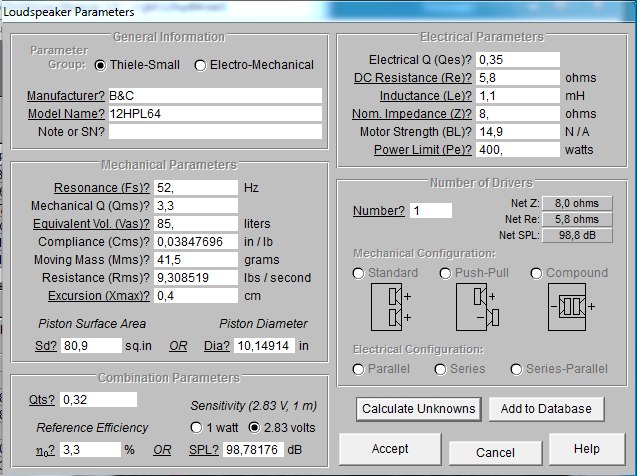The width and height of the screenshot is (637, 476).
Task: Cancel the Loudspeaker Parameters dialog
Action: (x=495, y=452)
